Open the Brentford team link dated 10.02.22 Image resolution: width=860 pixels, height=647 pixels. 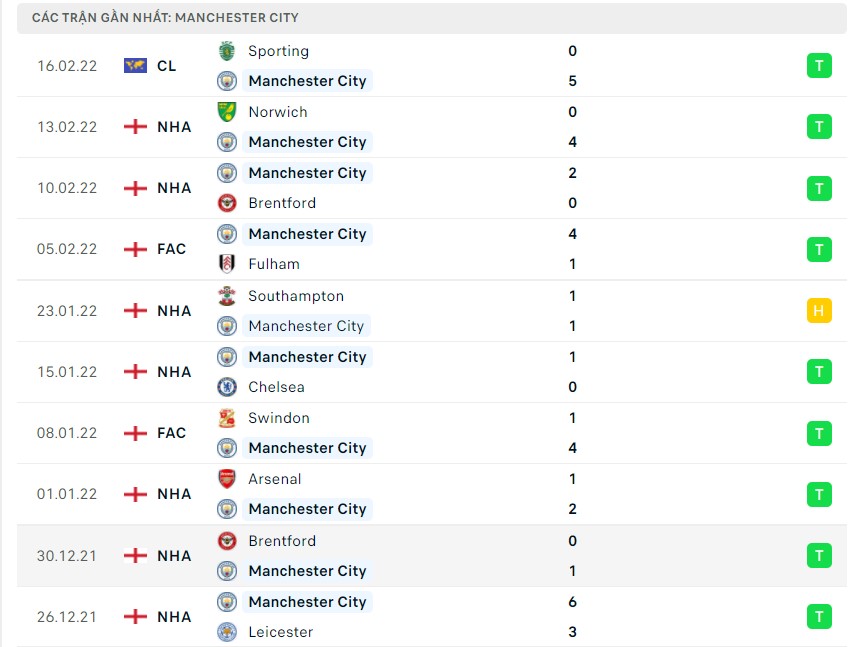pos(282,203)
